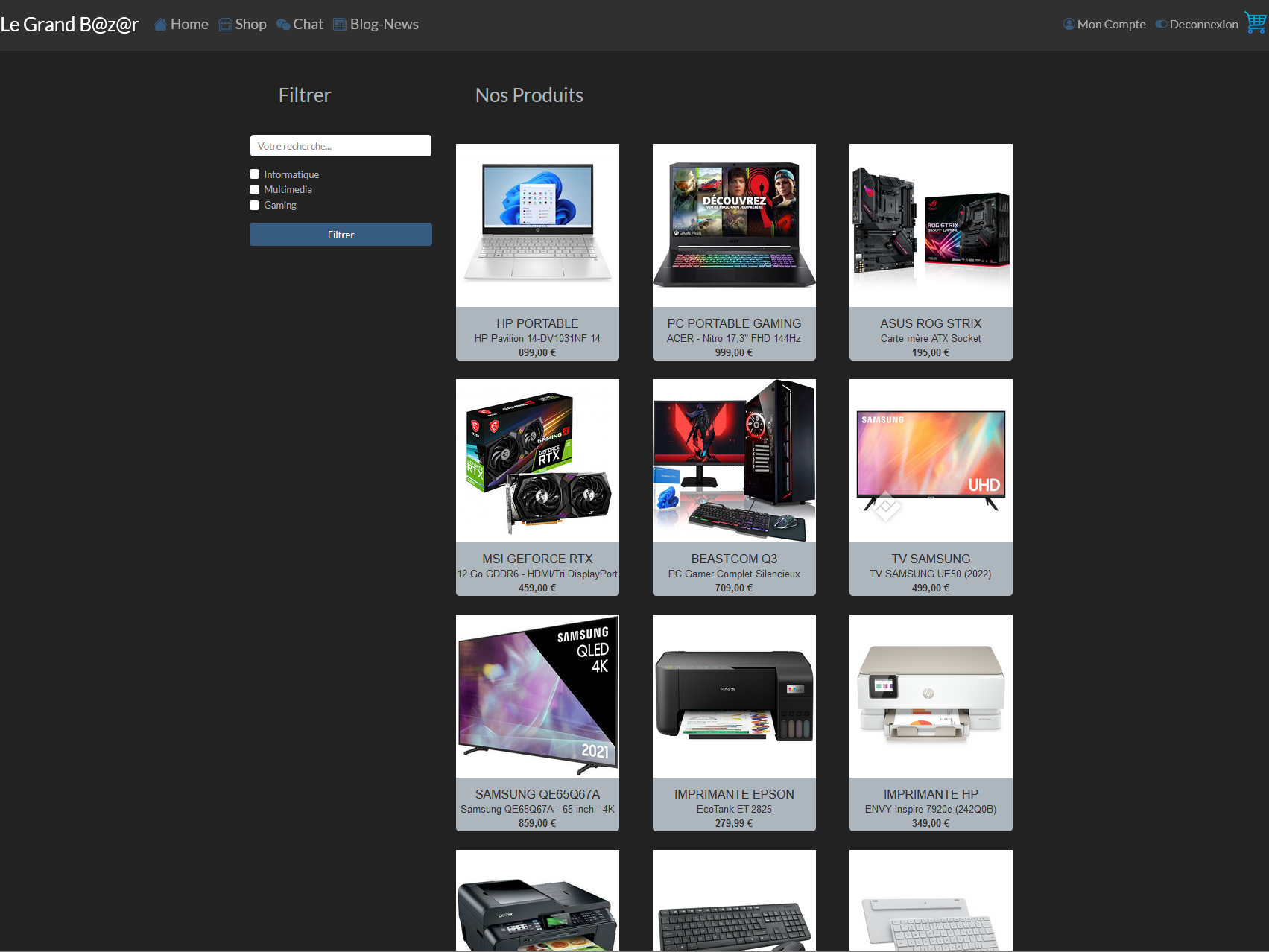
Task: Click the Blog-News newspaper icon
Action: point(340,25)
